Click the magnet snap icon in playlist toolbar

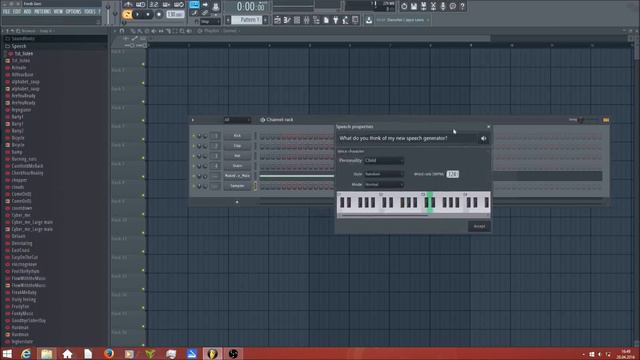pos(122,31)
